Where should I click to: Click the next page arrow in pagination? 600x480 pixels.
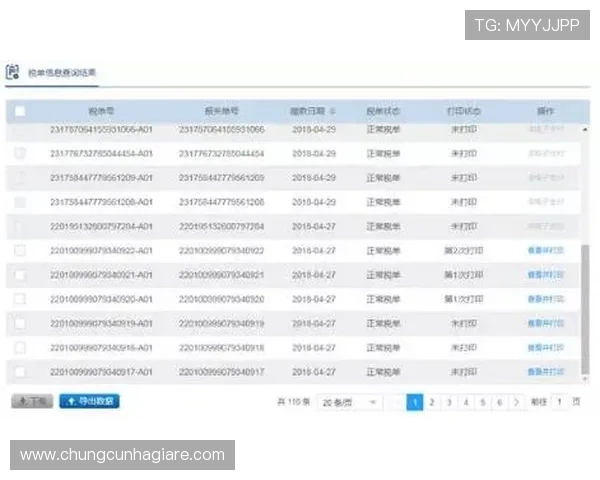[516, 402]
